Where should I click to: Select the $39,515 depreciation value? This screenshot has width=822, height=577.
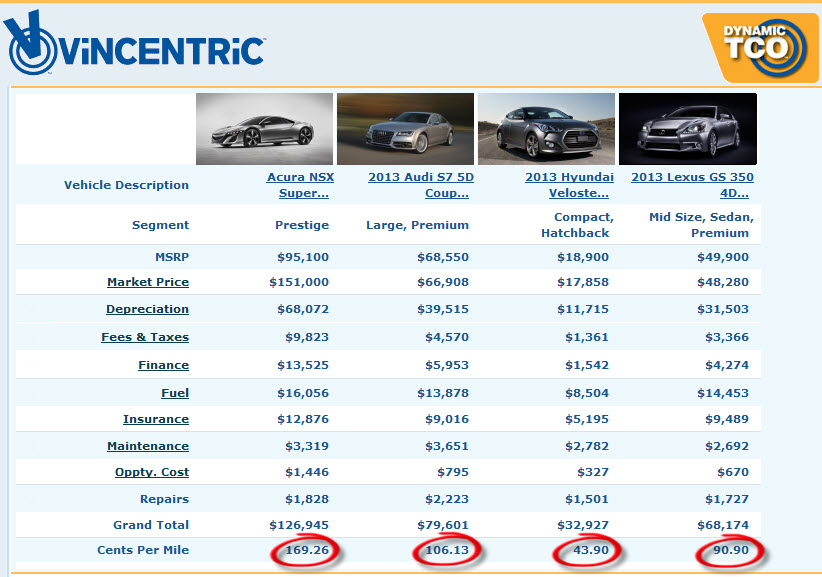point(443,309)
